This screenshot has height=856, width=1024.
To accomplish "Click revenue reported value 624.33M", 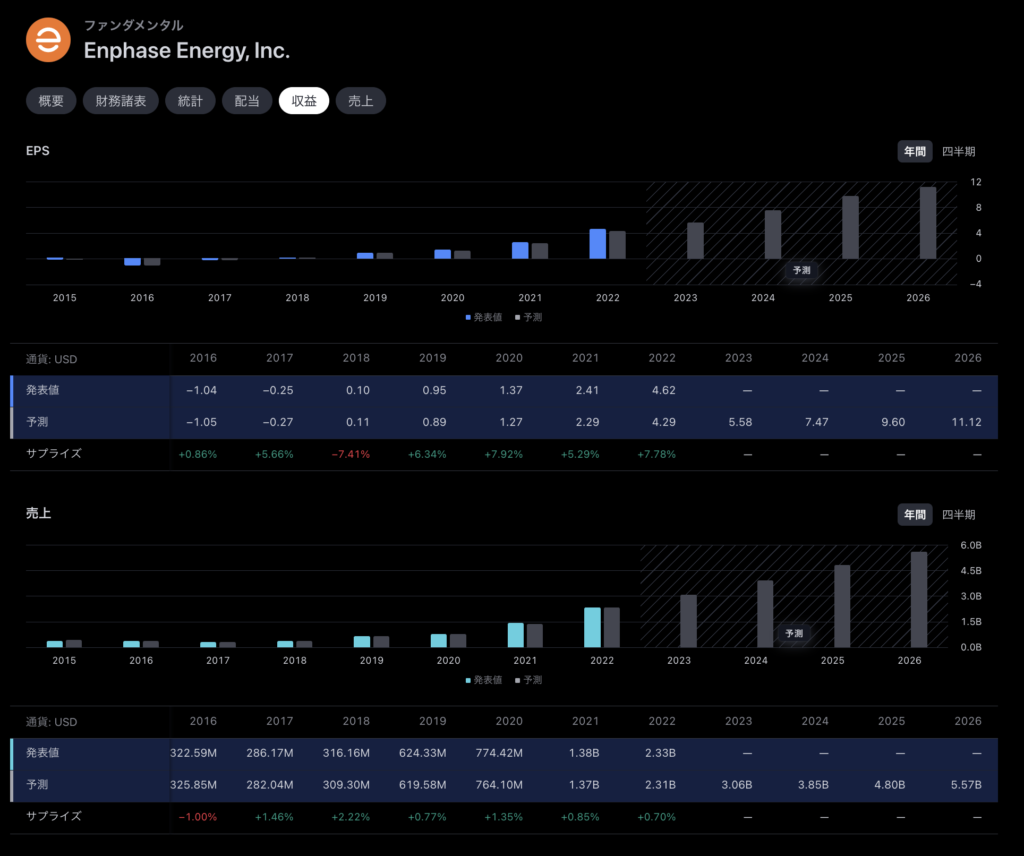I will coord(423,753).
